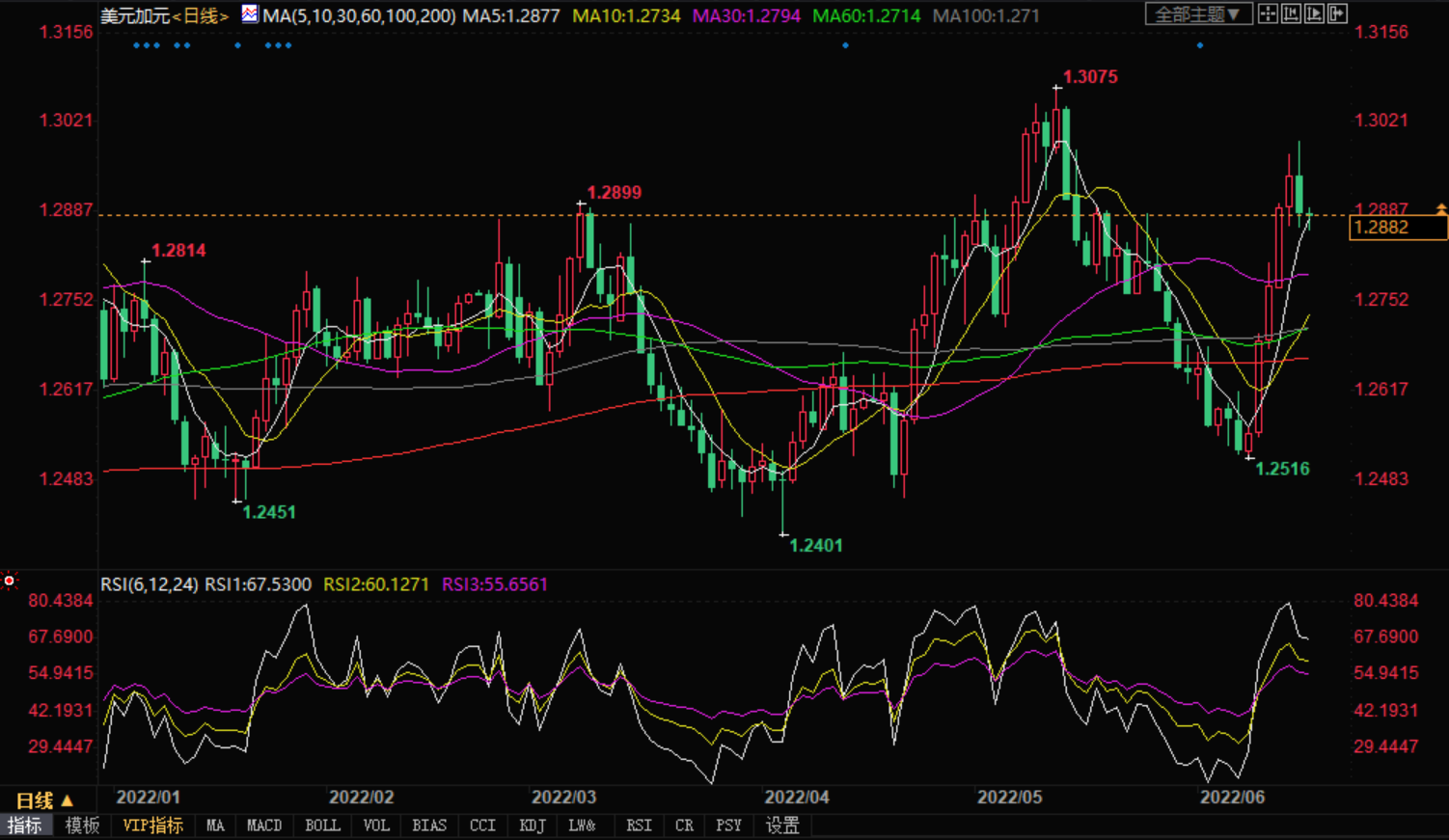Open the 美元加元 <日线> period selector
This screenshot has width=1449, height=840.
pyautogui.click(x=165, y=15)
